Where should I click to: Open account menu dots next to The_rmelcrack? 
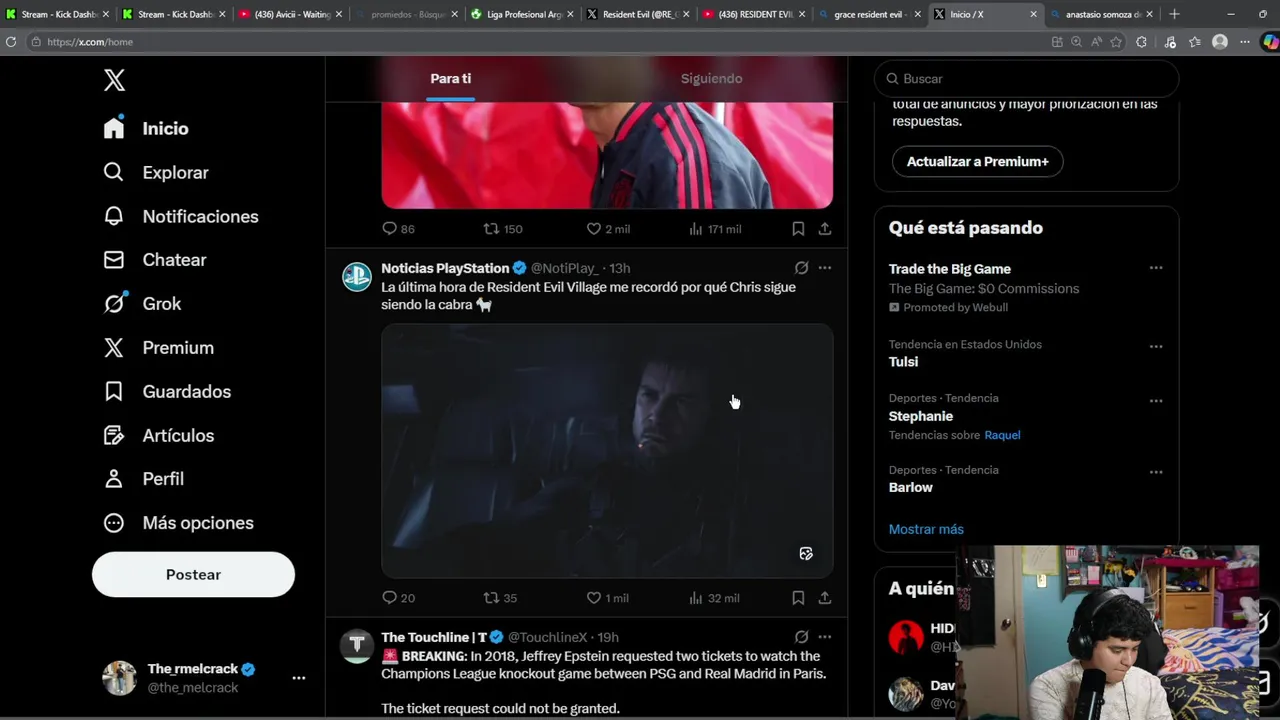tap(298, 677)
